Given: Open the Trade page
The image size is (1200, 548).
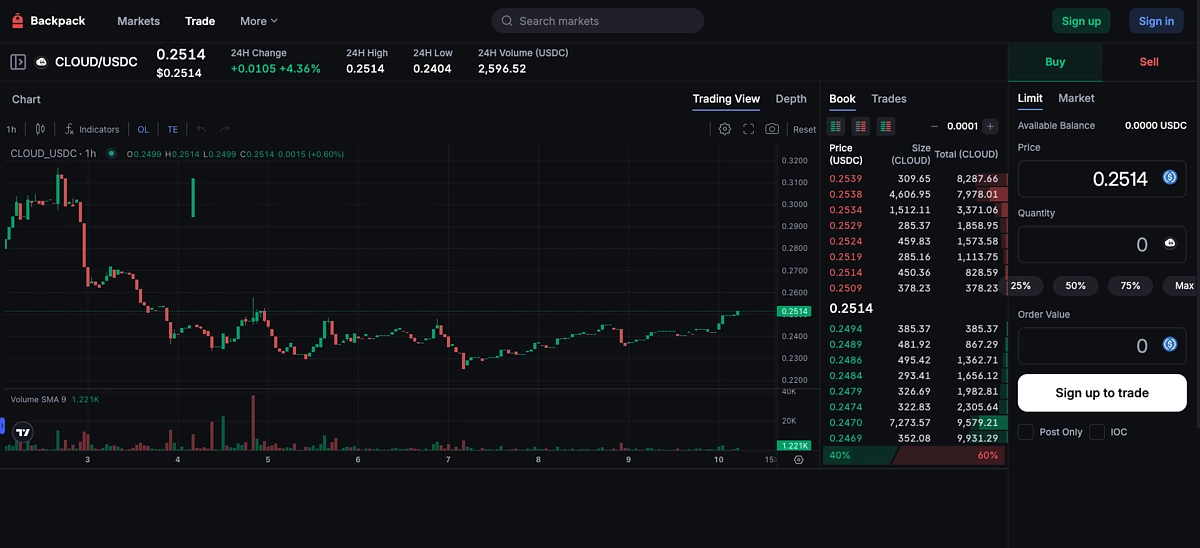Looking at the screenshot, I should [200, 21].
